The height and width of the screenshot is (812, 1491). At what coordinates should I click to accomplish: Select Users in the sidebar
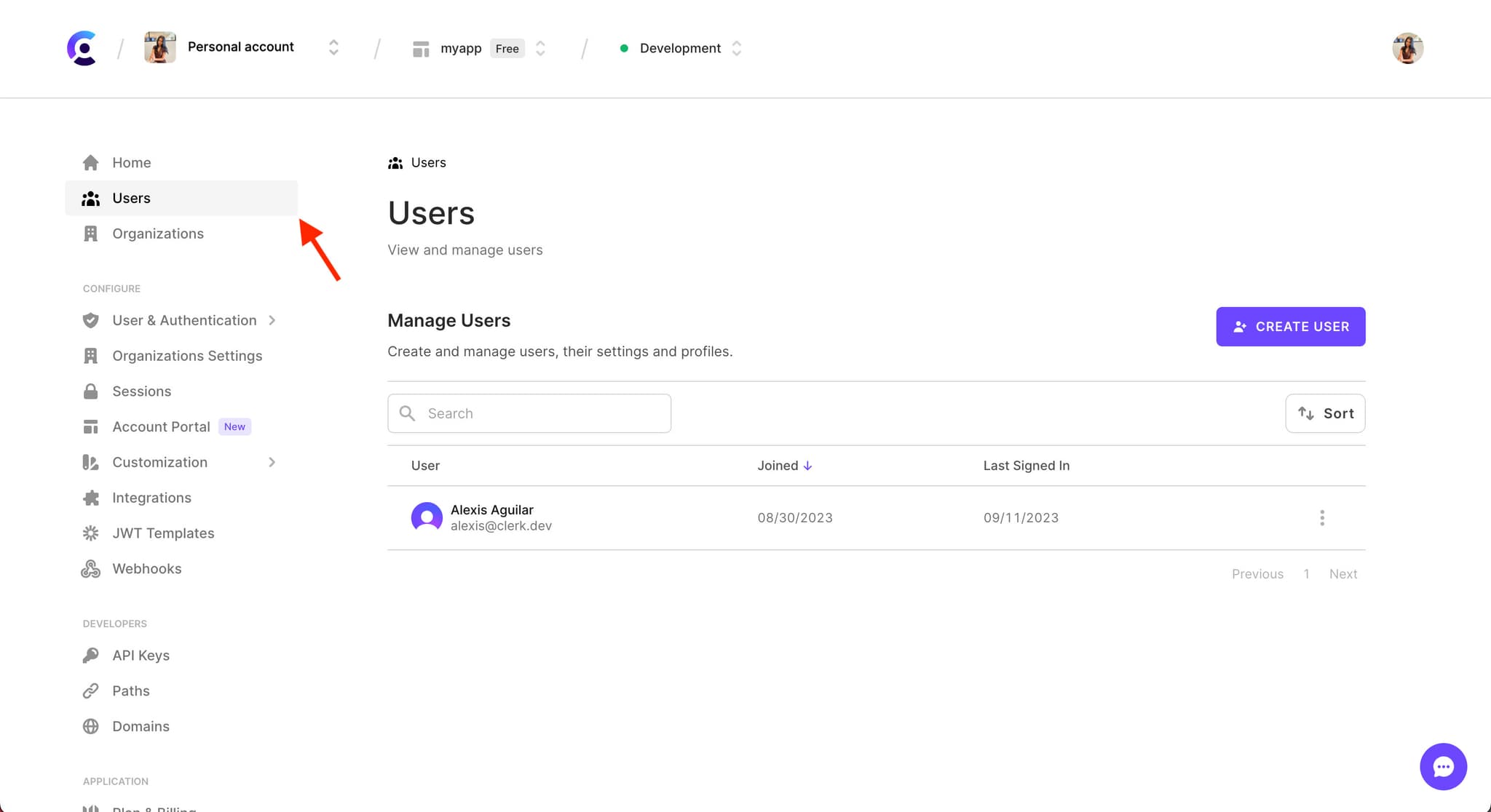tap(181, 198)
